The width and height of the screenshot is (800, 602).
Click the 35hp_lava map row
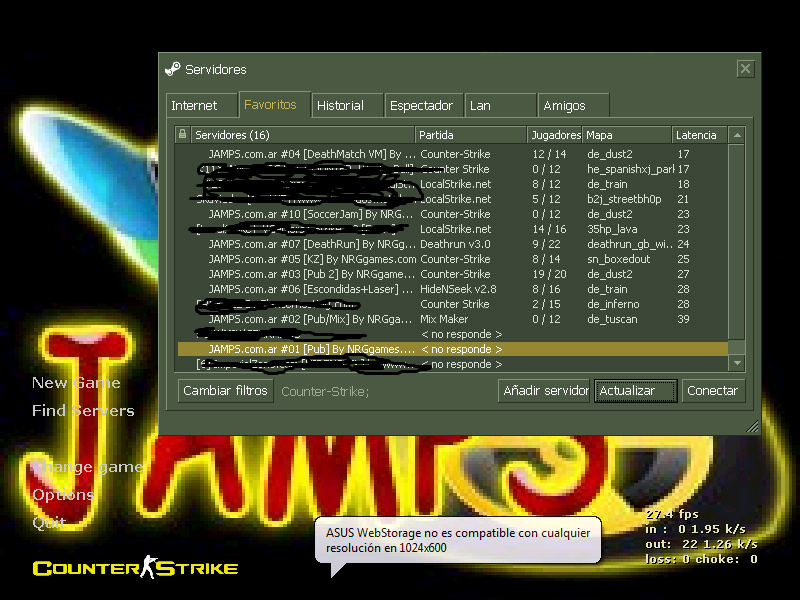point(452,229)
